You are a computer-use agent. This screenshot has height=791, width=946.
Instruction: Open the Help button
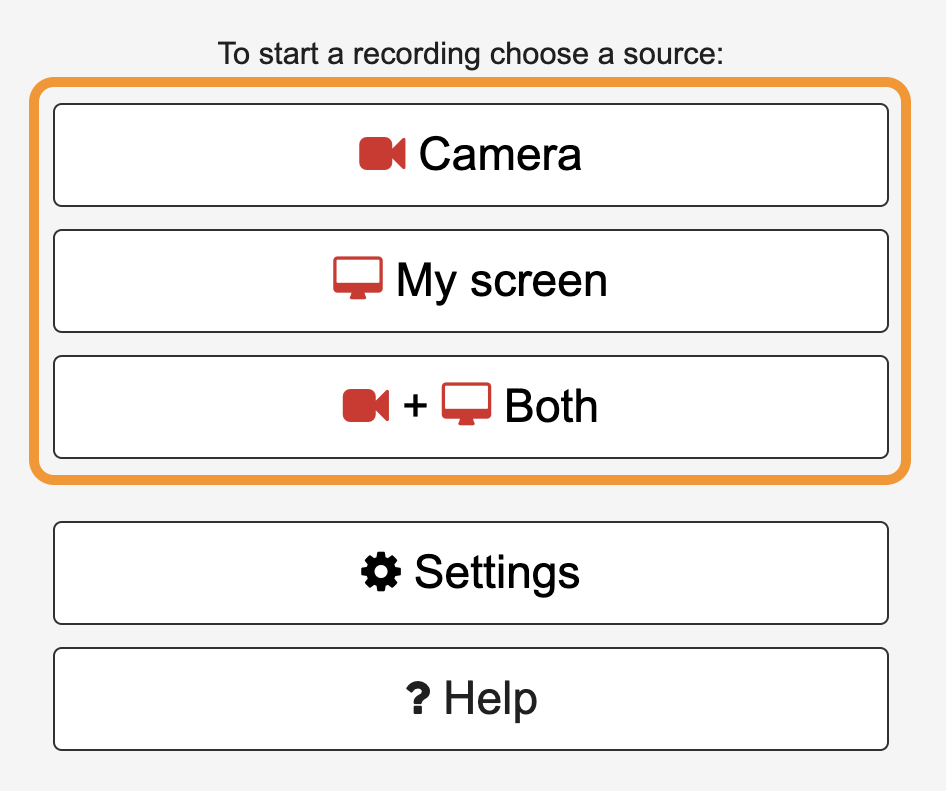471,699
